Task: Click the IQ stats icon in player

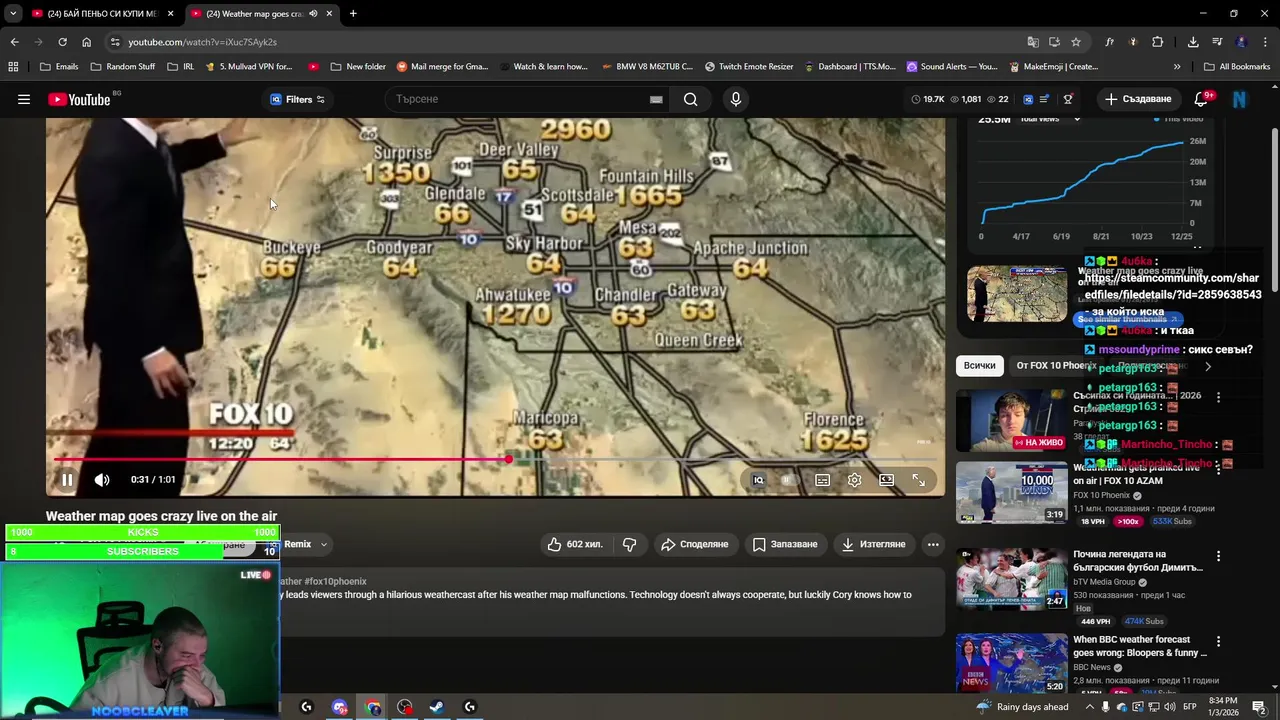Action: pos(758,480)
